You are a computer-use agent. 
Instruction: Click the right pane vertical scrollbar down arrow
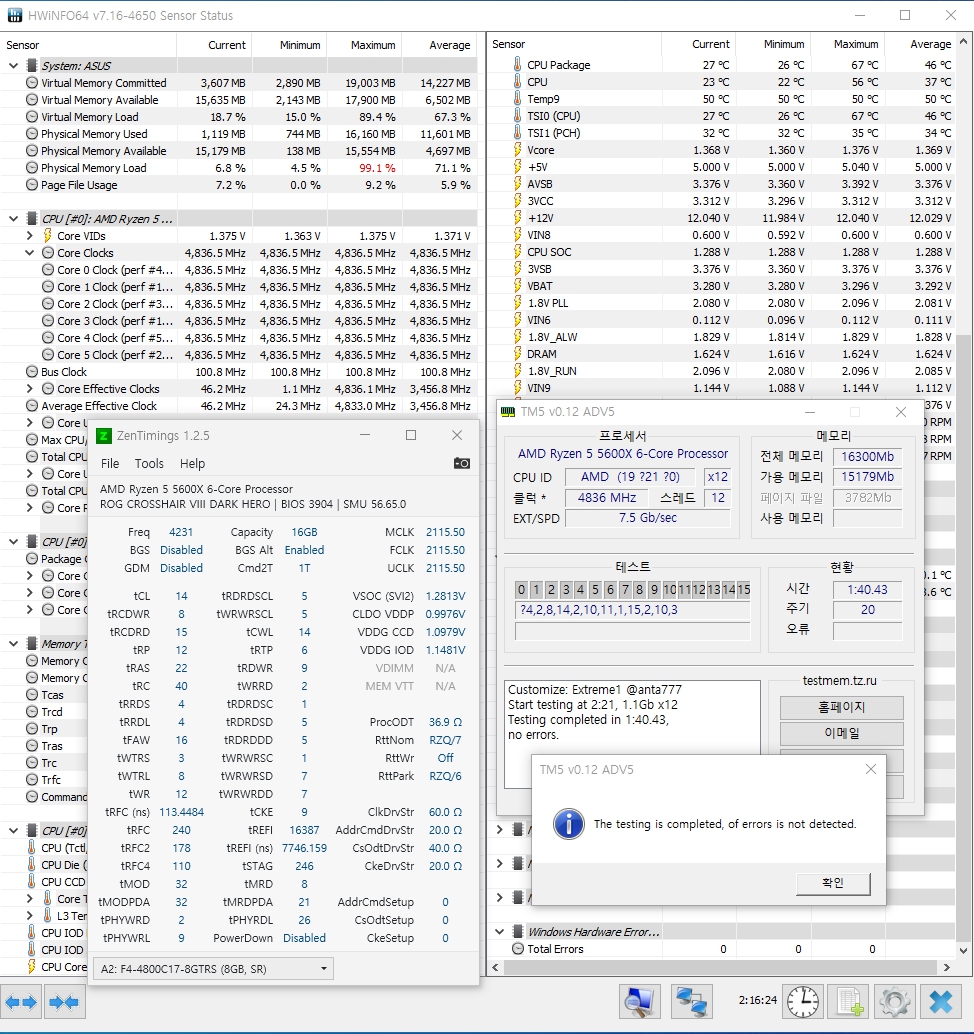tap(963, 950)
